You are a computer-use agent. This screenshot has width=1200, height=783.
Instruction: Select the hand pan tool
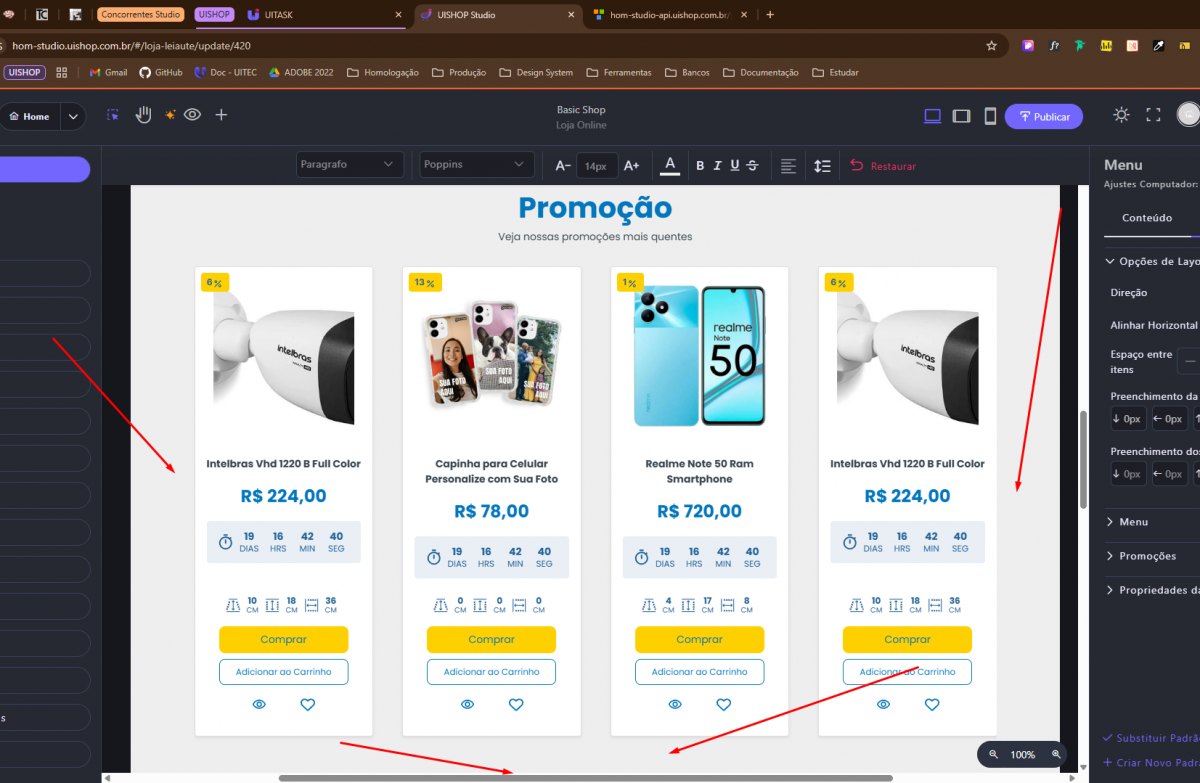(143, 115)
